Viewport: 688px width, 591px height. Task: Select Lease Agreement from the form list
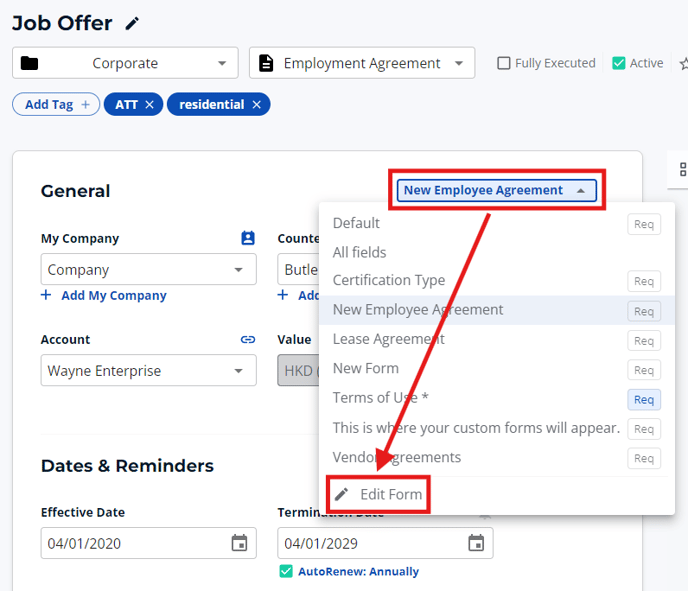pos(389,339)
